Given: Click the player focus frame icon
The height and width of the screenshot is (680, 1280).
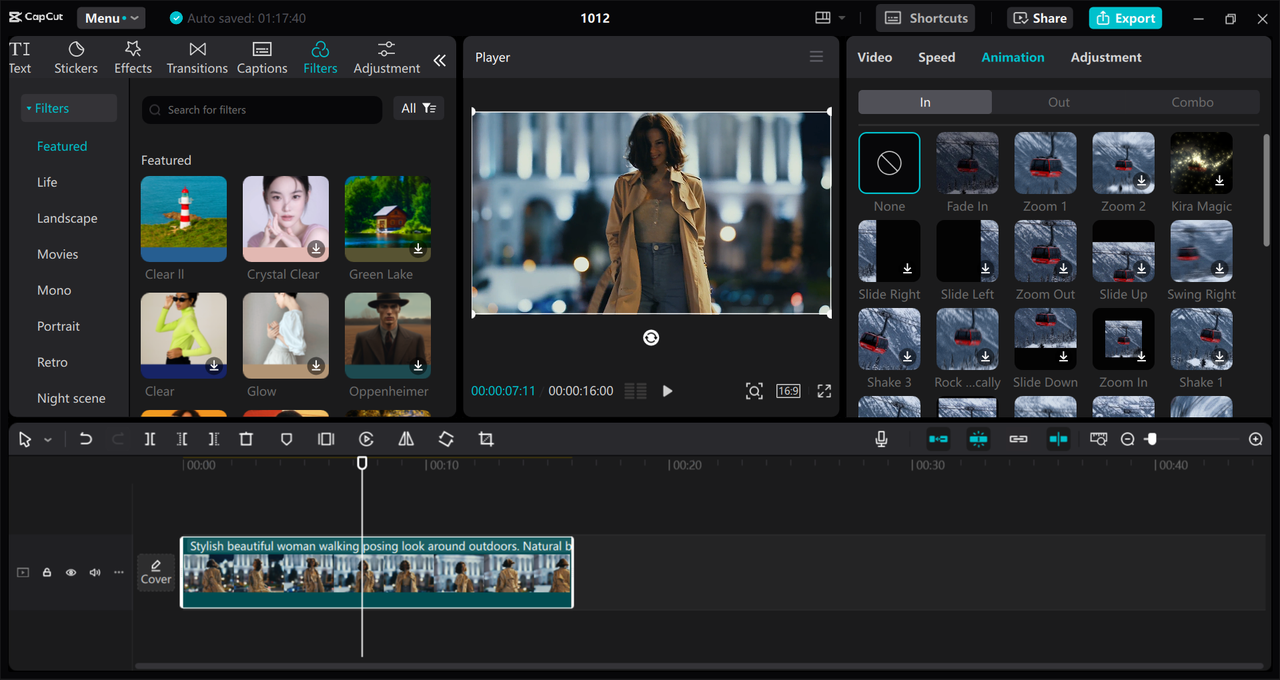Looking at the screenshot, I should 754,391.
